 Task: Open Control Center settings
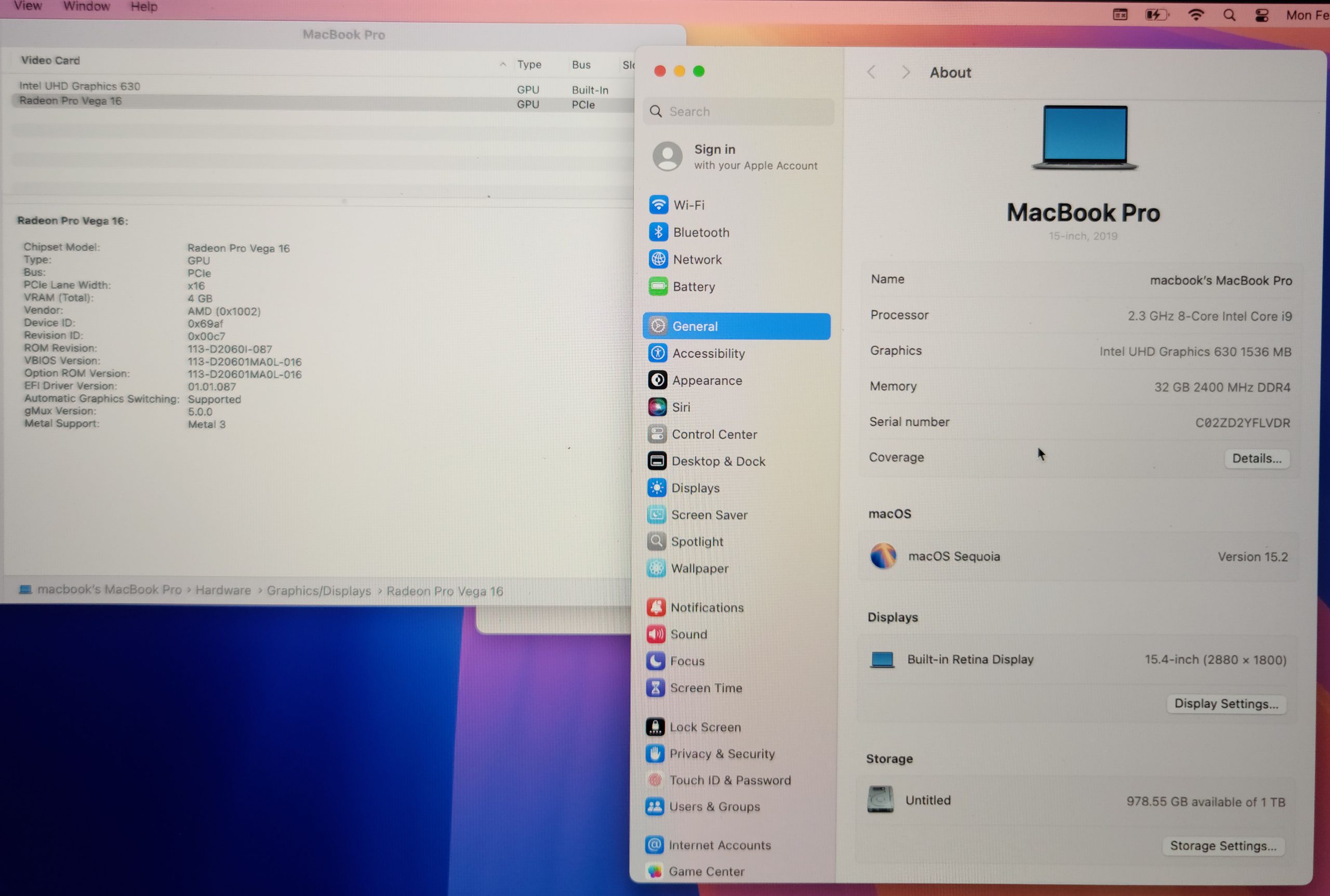[713, 434]
